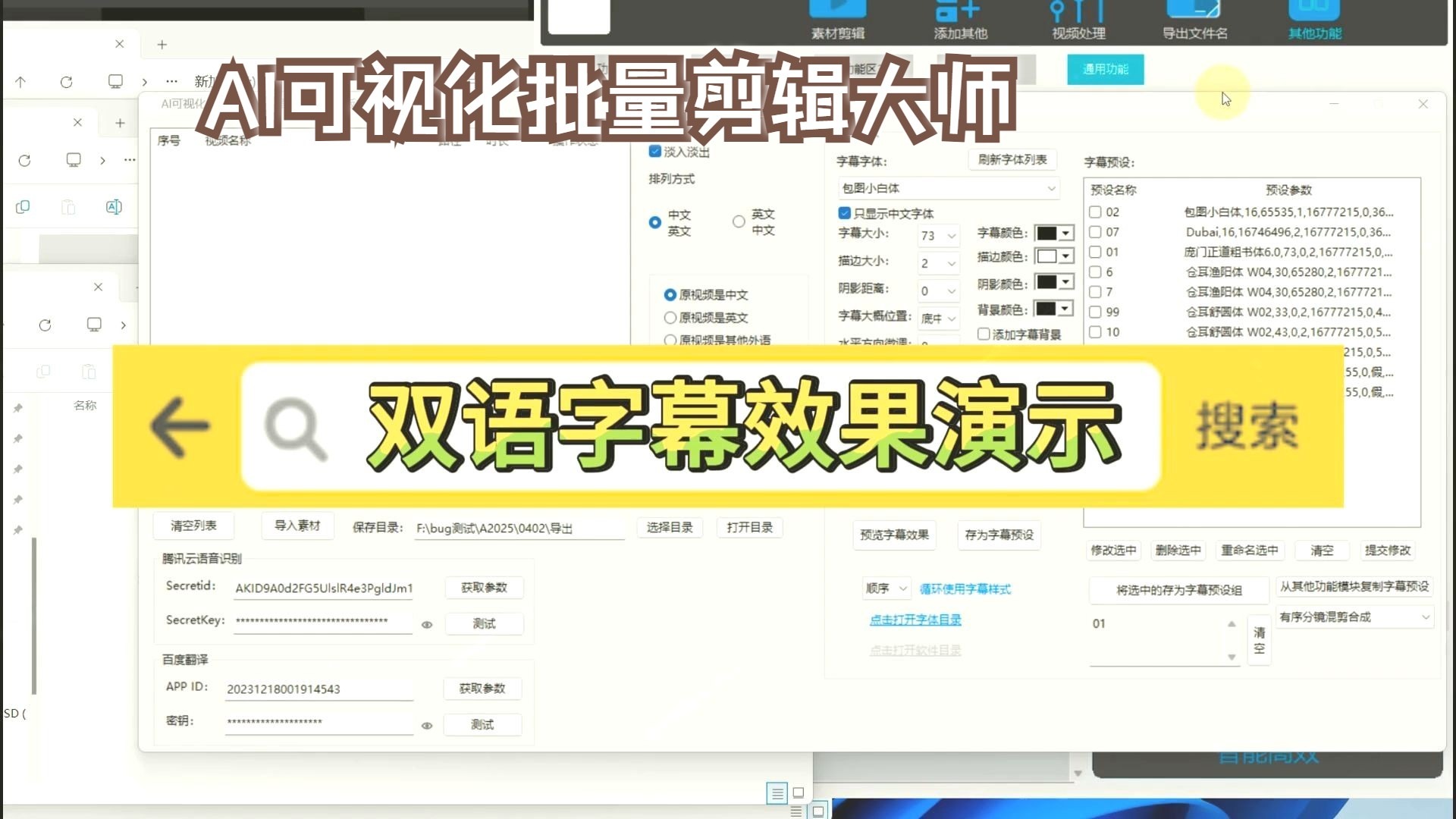Screen dimensions: 1456x819
Task: Open the 点击打开字体目录 link
Action: coord(915,620)
